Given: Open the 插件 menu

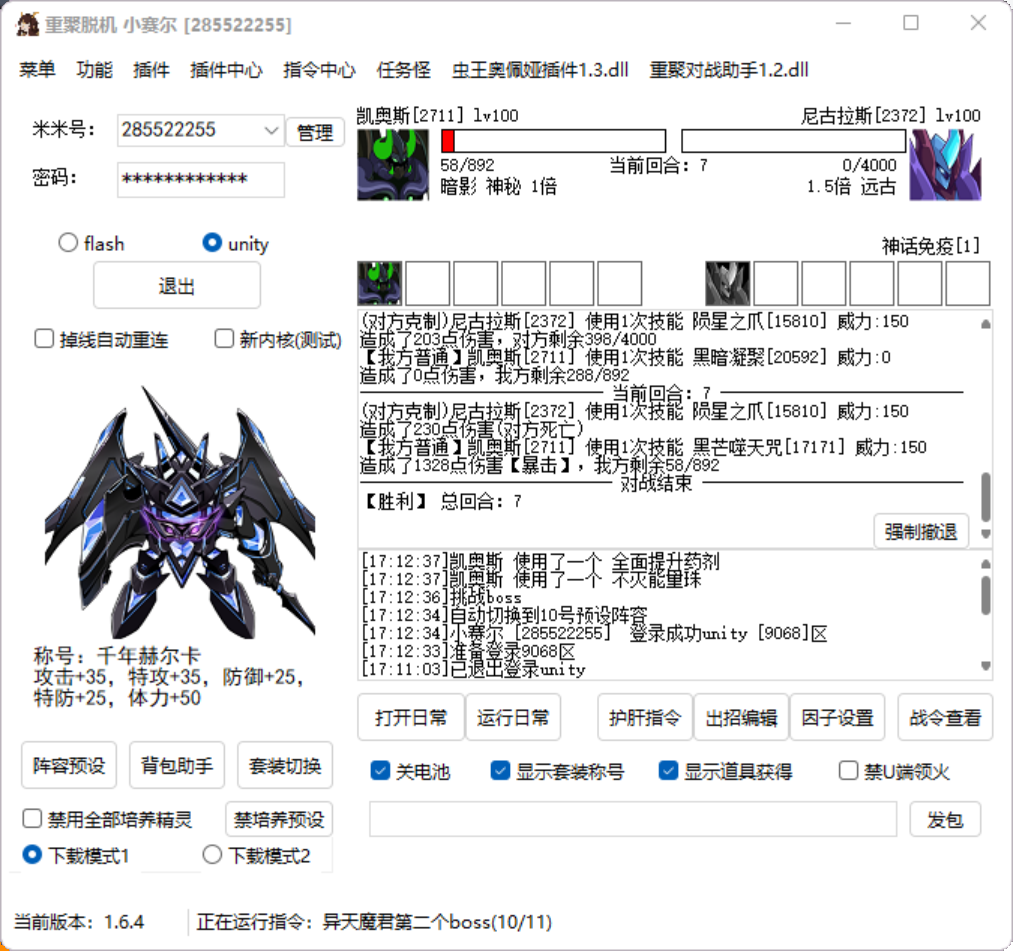Looking at the screenshot, I should (151, 70).
